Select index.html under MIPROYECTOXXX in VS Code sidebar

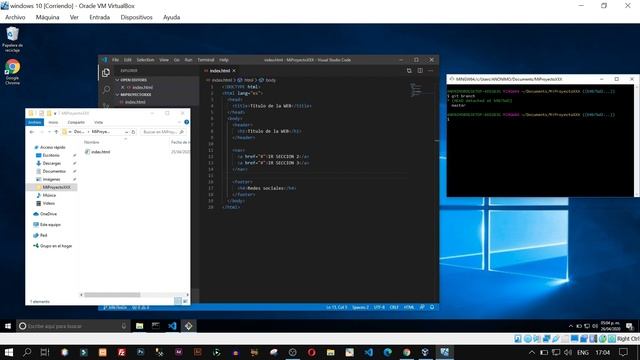pos(135,102)
